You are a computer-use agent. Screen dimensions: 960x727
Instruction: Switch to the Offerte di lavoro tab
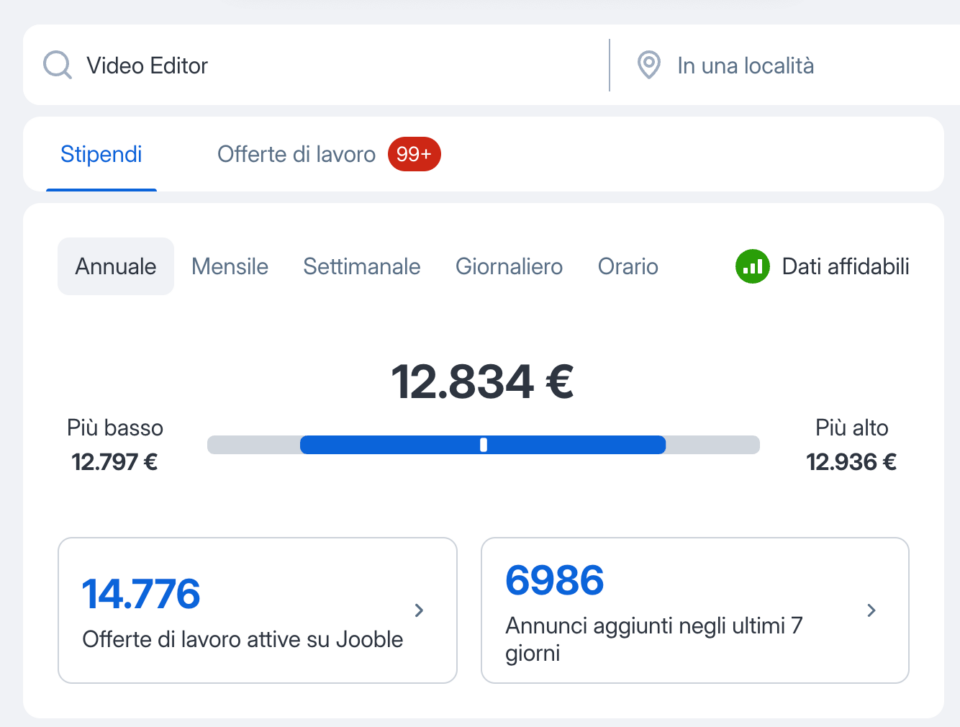296,155
